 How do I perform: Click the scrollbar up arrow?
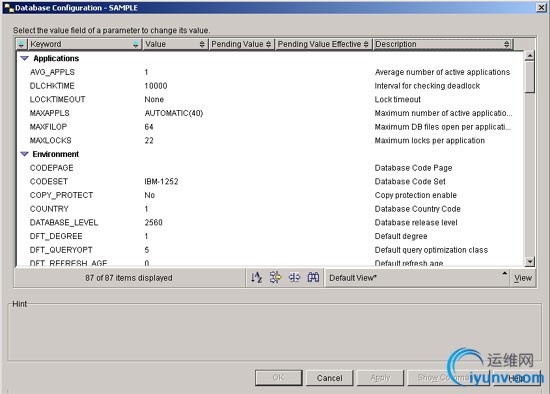tap(529, 56)
